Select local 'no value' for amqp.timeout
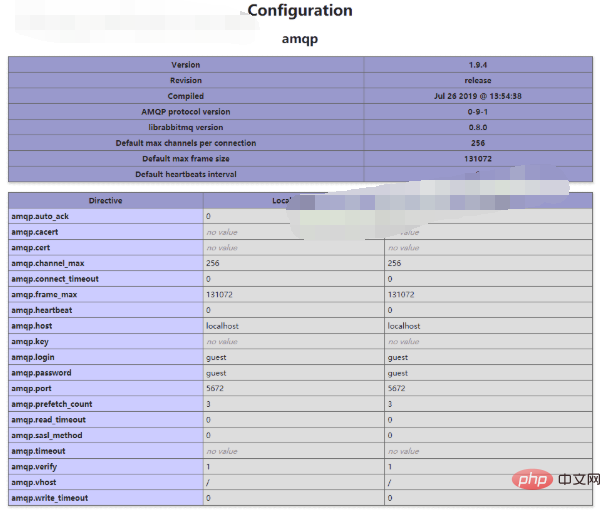The width and height of the screenshot is (611, 512). tap(222, 451)
